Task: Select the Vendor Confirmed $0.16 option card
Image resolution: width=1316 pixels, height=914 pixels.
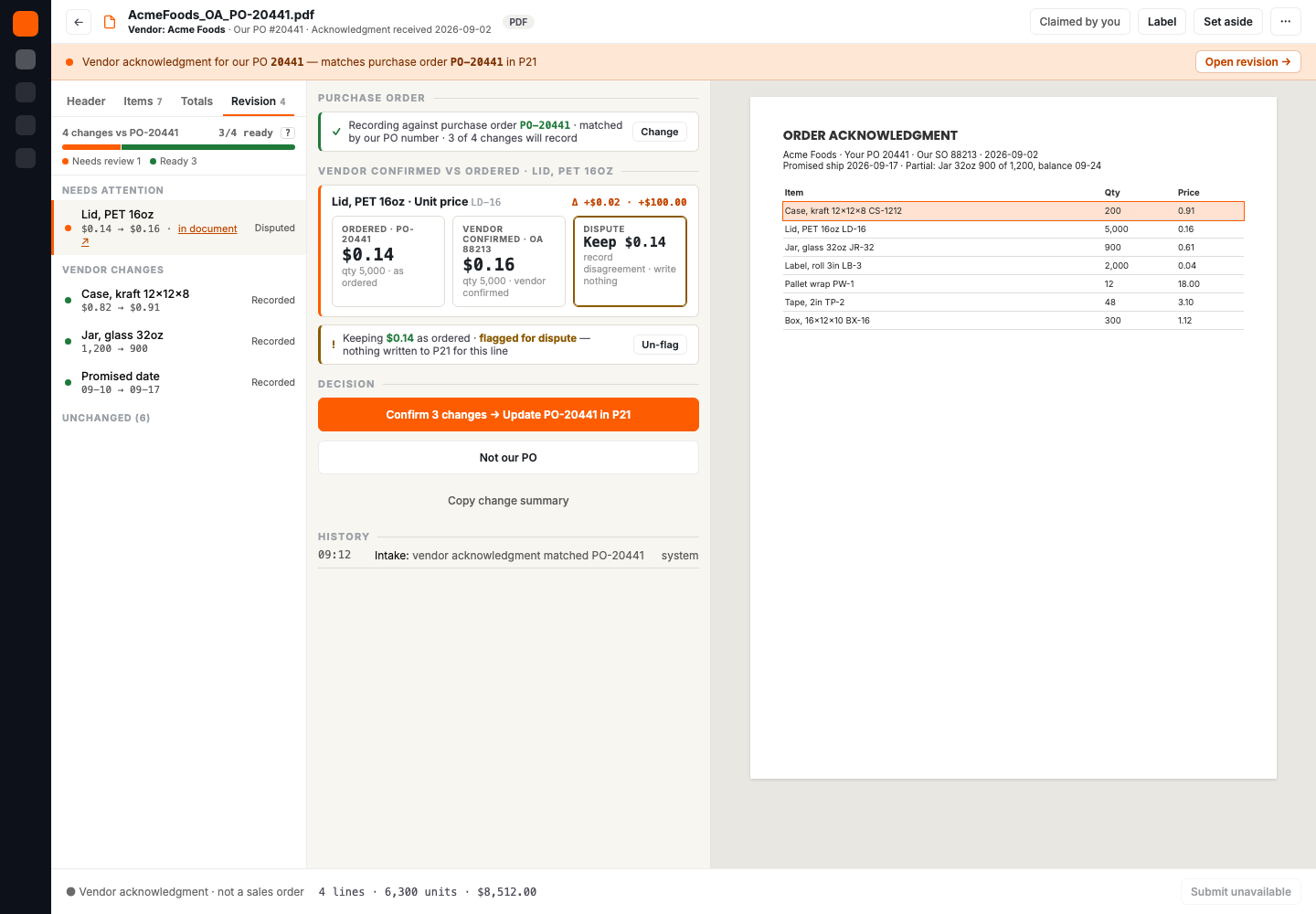Action: click(509, 261)
